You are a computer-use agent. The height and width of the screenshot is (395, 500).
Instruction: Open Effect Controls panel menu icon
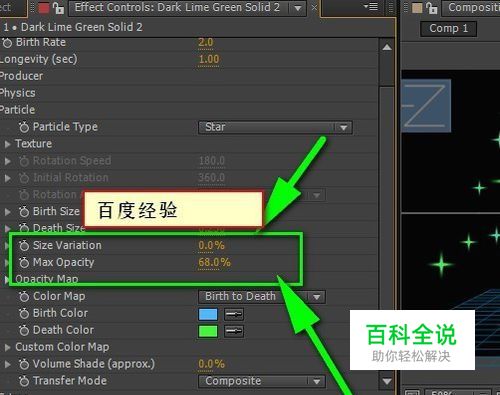tap(371, 7)
